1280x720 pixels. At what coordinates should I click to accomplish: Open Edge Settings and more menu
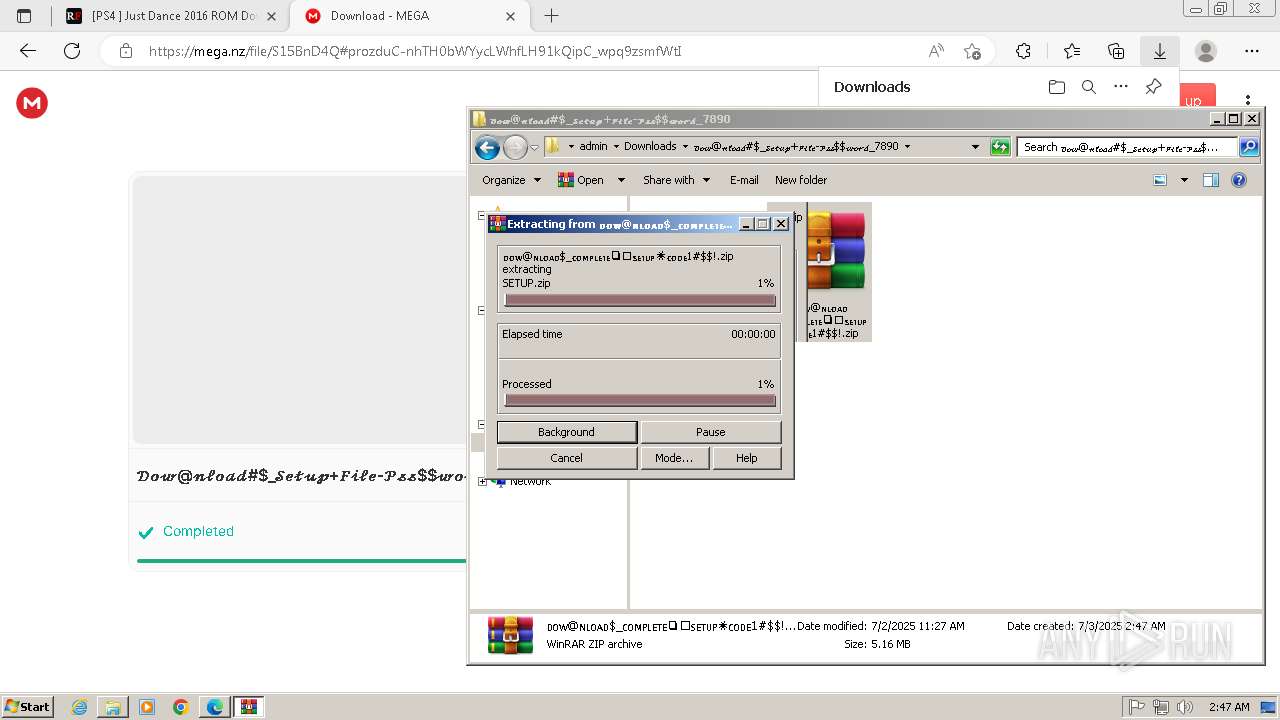[1252, 51]
